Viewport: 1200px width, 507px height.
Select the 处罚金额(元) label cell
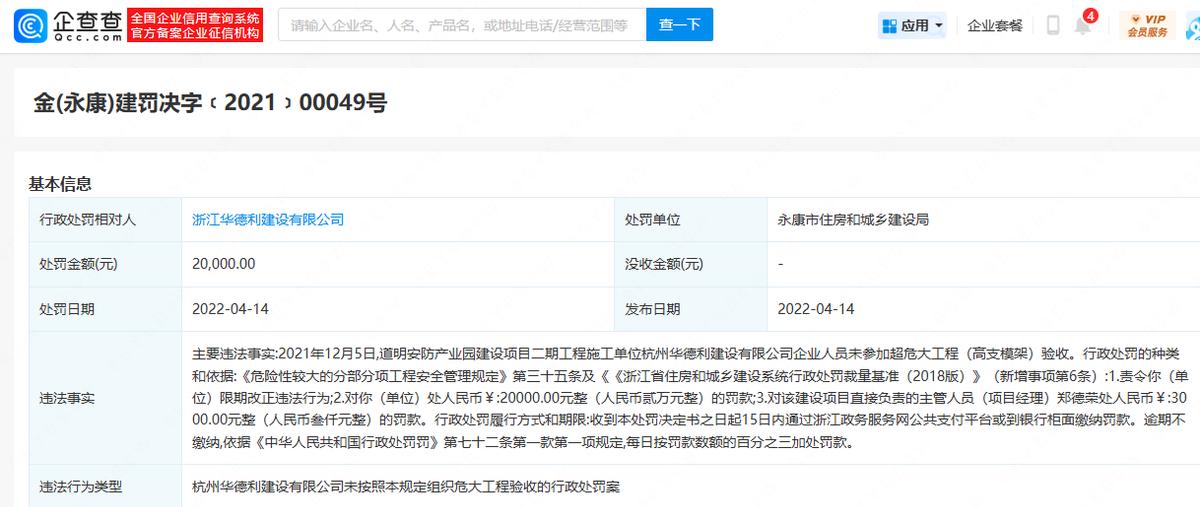click(x=105, y=264)
